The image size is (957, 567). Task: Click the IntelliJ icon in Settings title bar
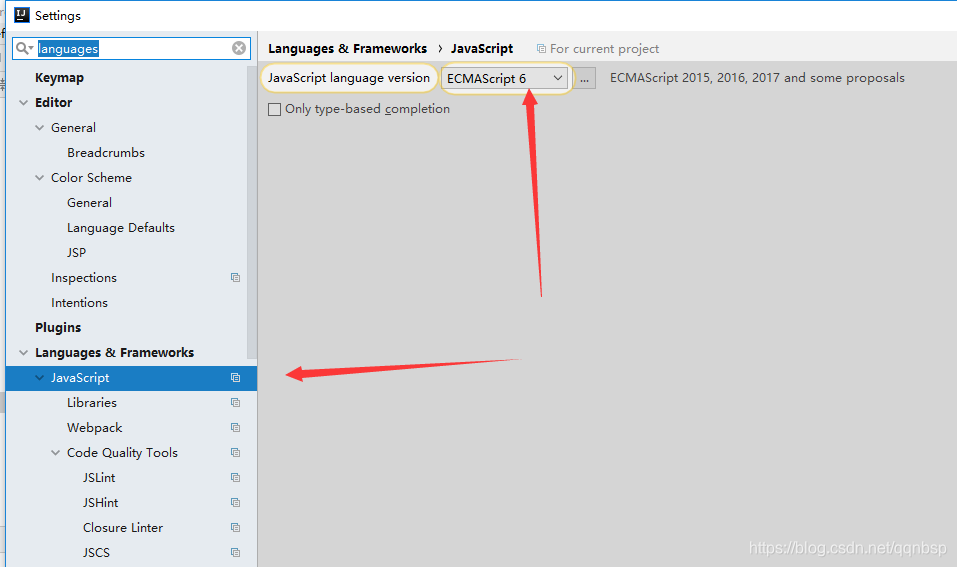21,15
